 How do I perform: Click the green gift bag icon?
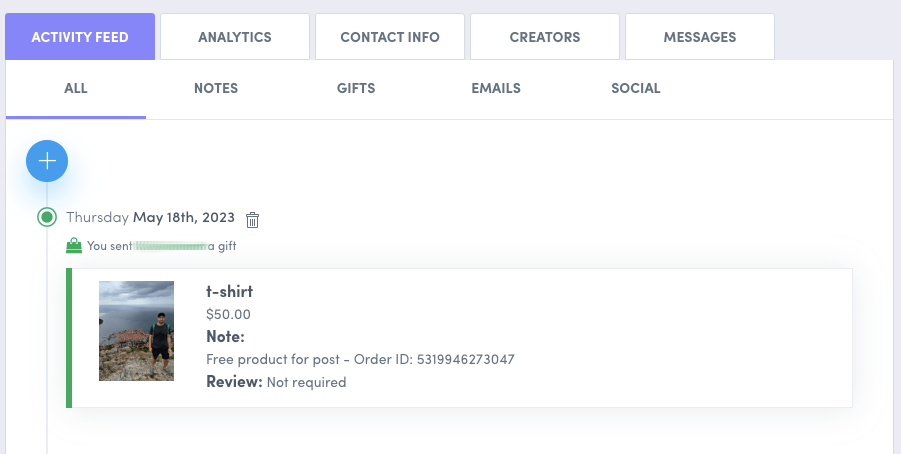coord(73,245)
